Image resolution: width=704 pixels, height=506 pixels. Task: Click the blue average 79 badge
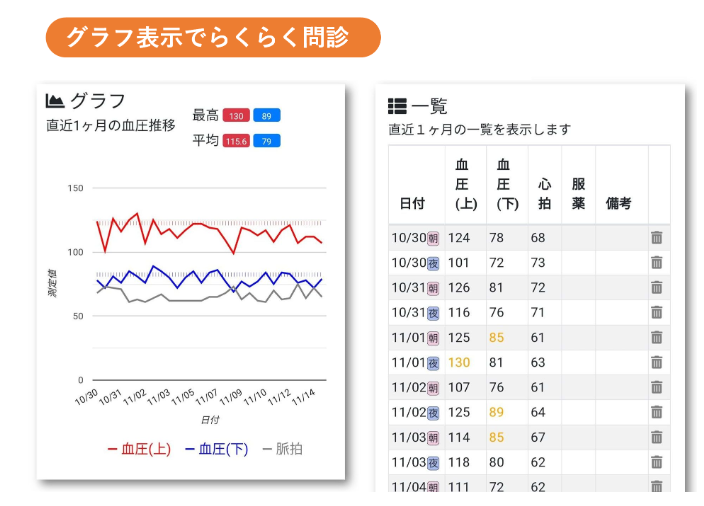pyautogui.click(x=266, y=141)
